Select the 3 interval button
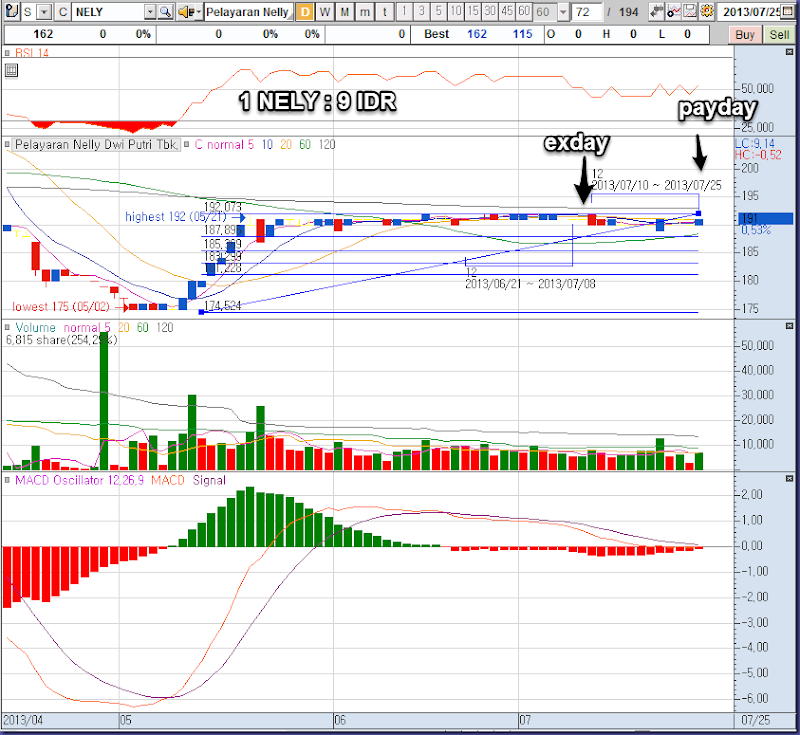 click(x=421, y=11)
